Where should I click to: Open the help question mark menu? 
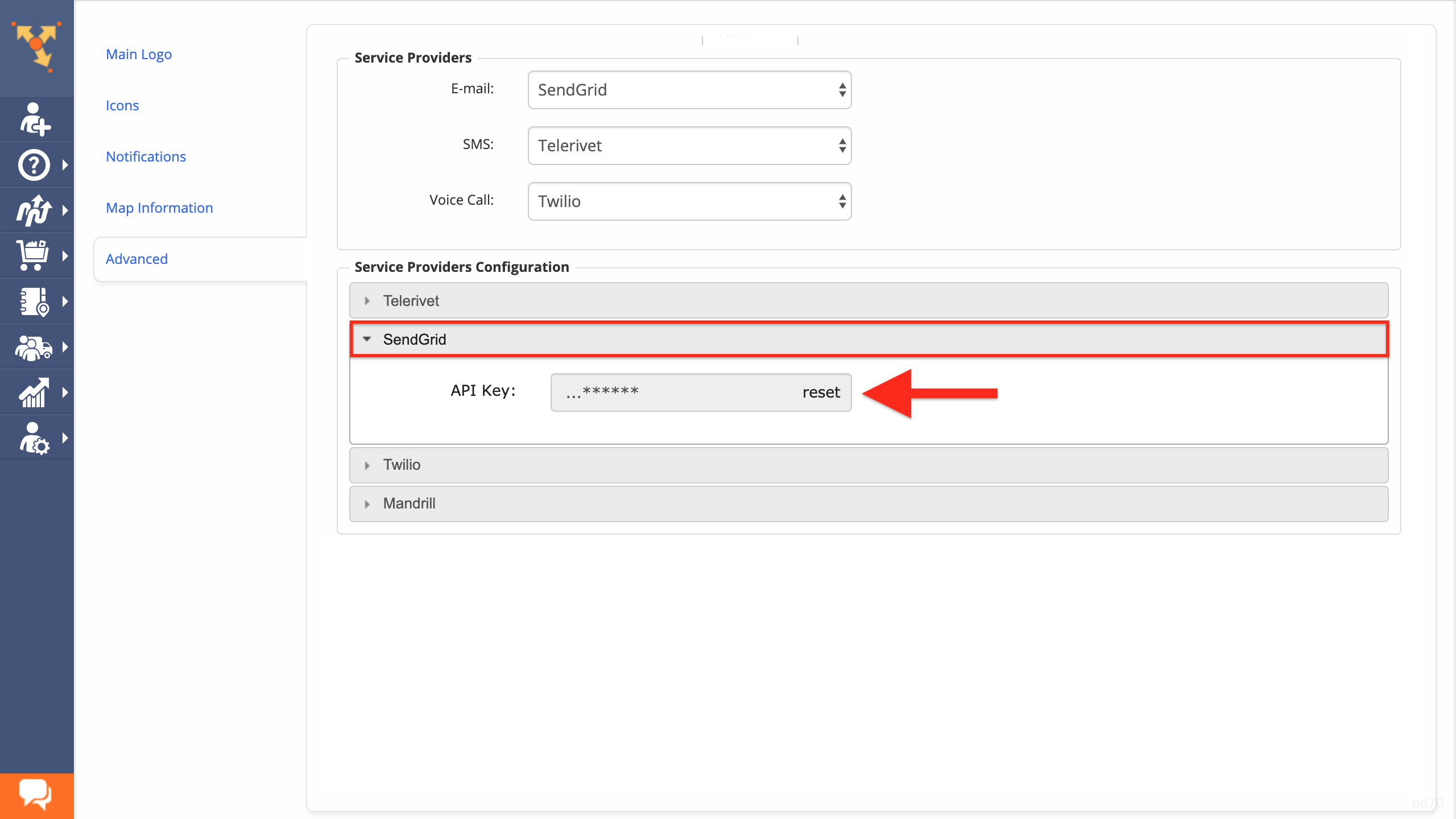click(34, 165)
